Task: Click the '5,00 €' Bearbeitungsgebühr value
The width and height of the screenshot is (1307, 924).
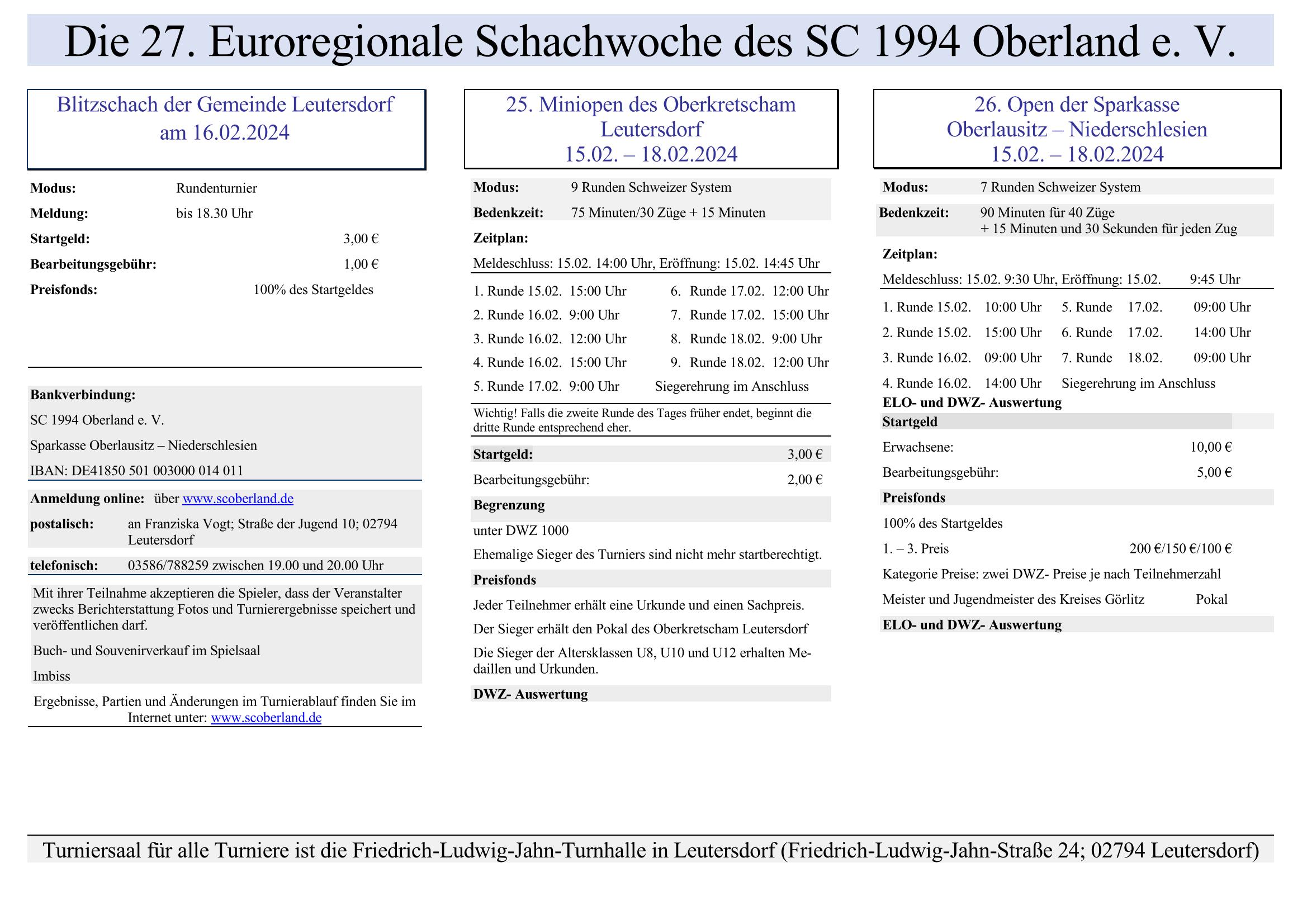Action: pyautogui.click(x=1214, y=472)
